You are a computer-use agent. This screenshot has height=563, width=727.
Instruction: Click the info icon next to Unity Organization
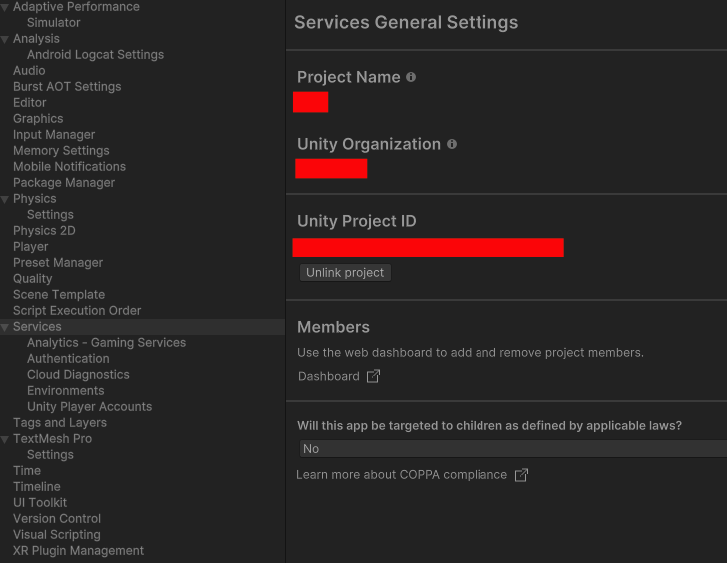point(452,144)
